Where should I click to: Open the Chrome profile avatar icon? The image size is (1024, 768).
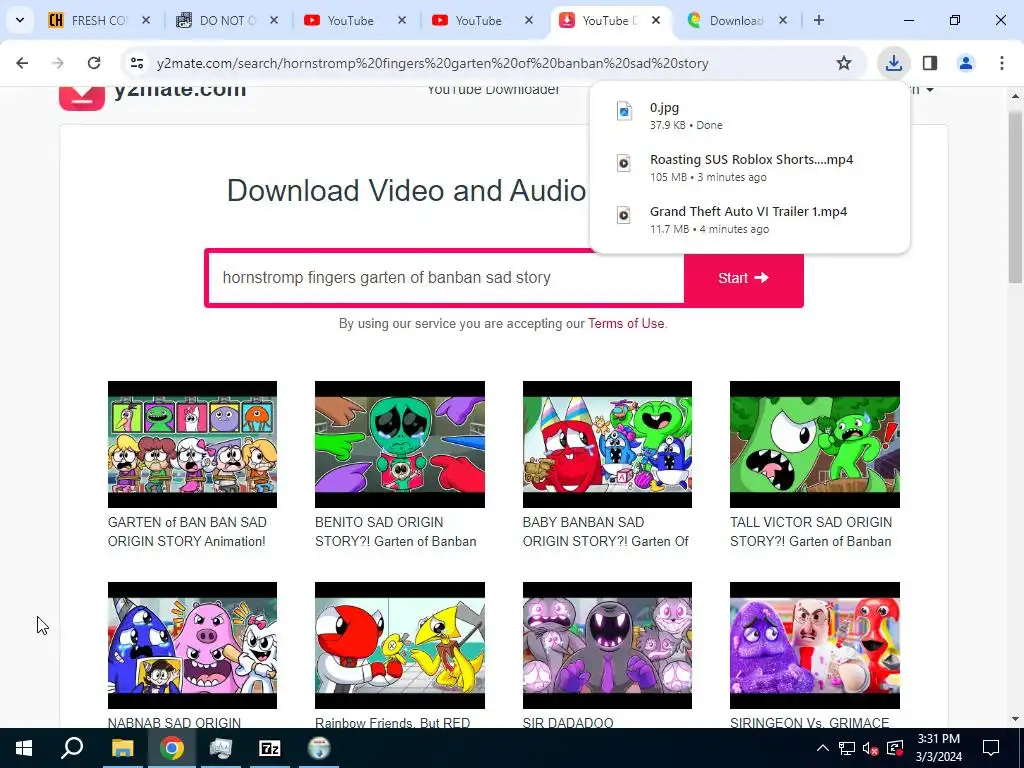pos(966,63)
